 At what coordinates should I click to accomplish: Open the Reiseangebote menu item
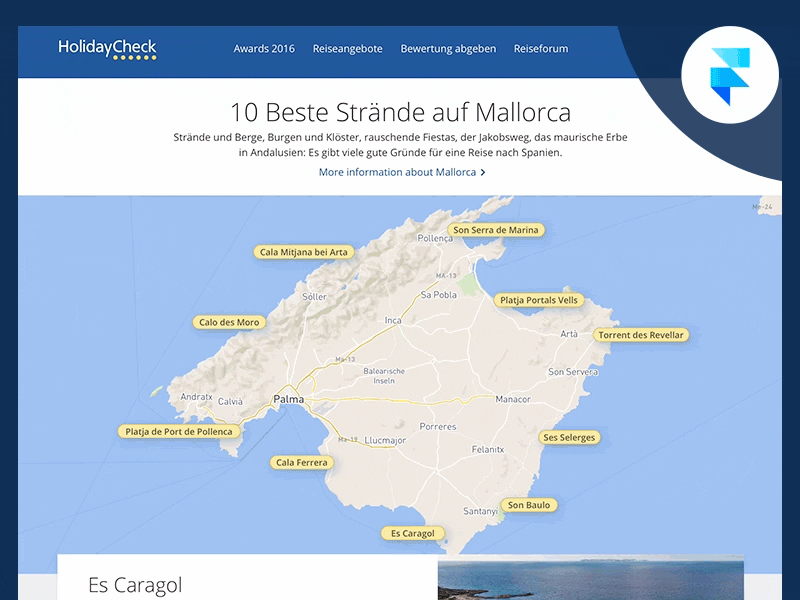pyautogui.click(x=347, y=48)
